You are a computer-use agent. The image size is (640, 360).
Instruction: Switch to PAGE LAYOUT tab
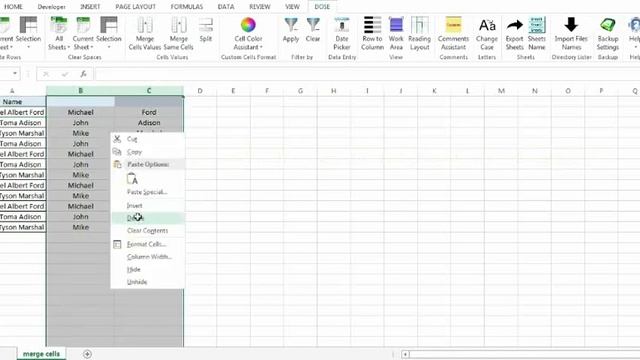[x=136, y=7]
